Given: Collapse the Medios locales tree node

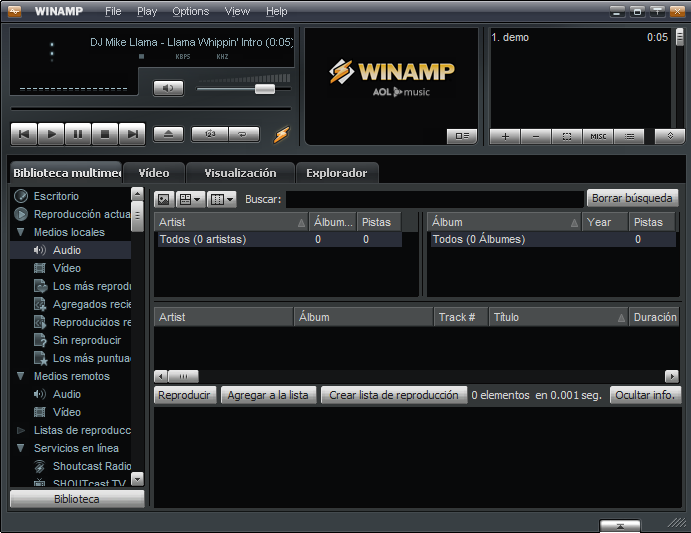Looking at the screenshot, I should point(20,232).
